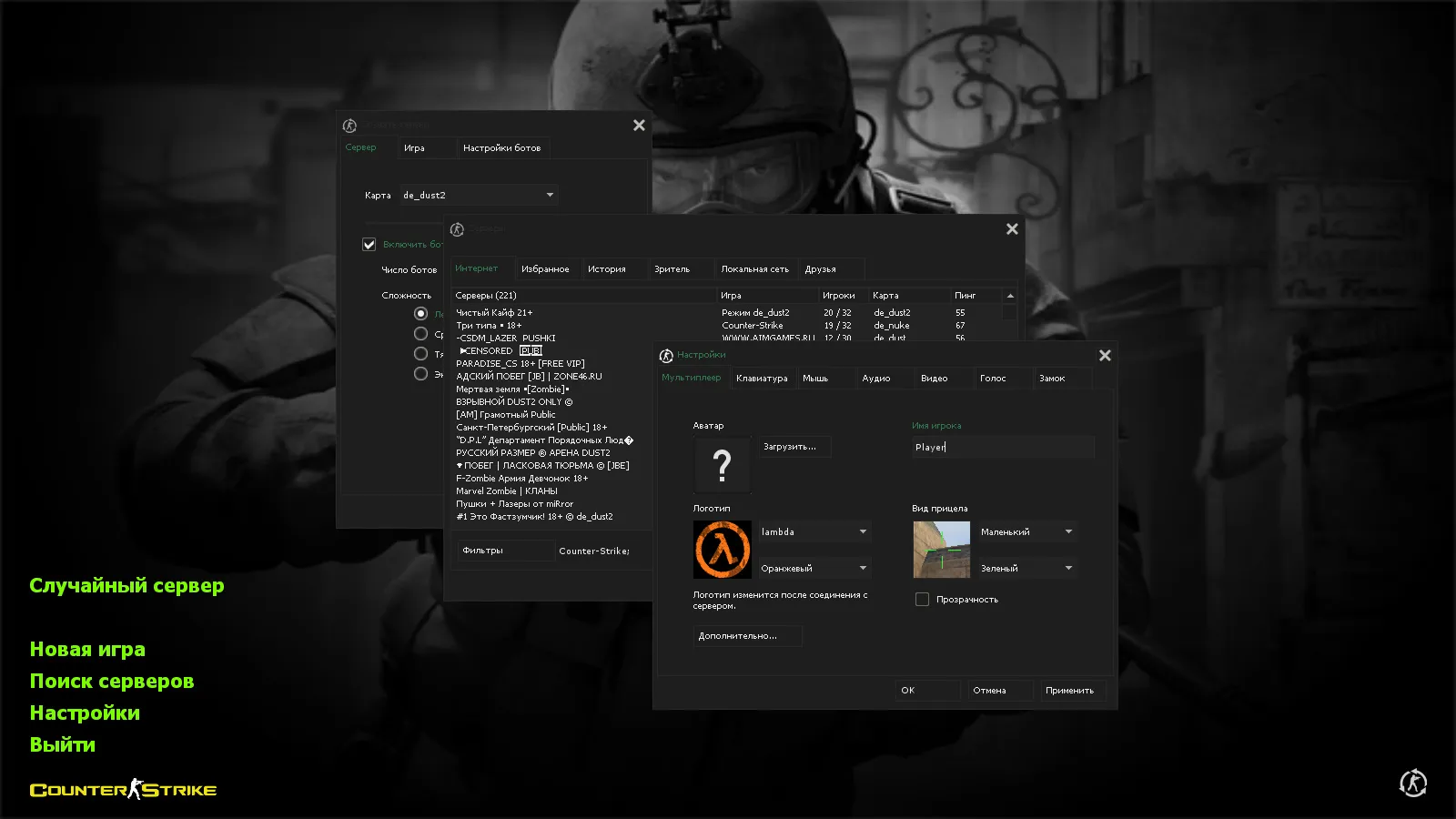Click the crosshair preview image
The image size is (1456, 819).
[942, 549]
